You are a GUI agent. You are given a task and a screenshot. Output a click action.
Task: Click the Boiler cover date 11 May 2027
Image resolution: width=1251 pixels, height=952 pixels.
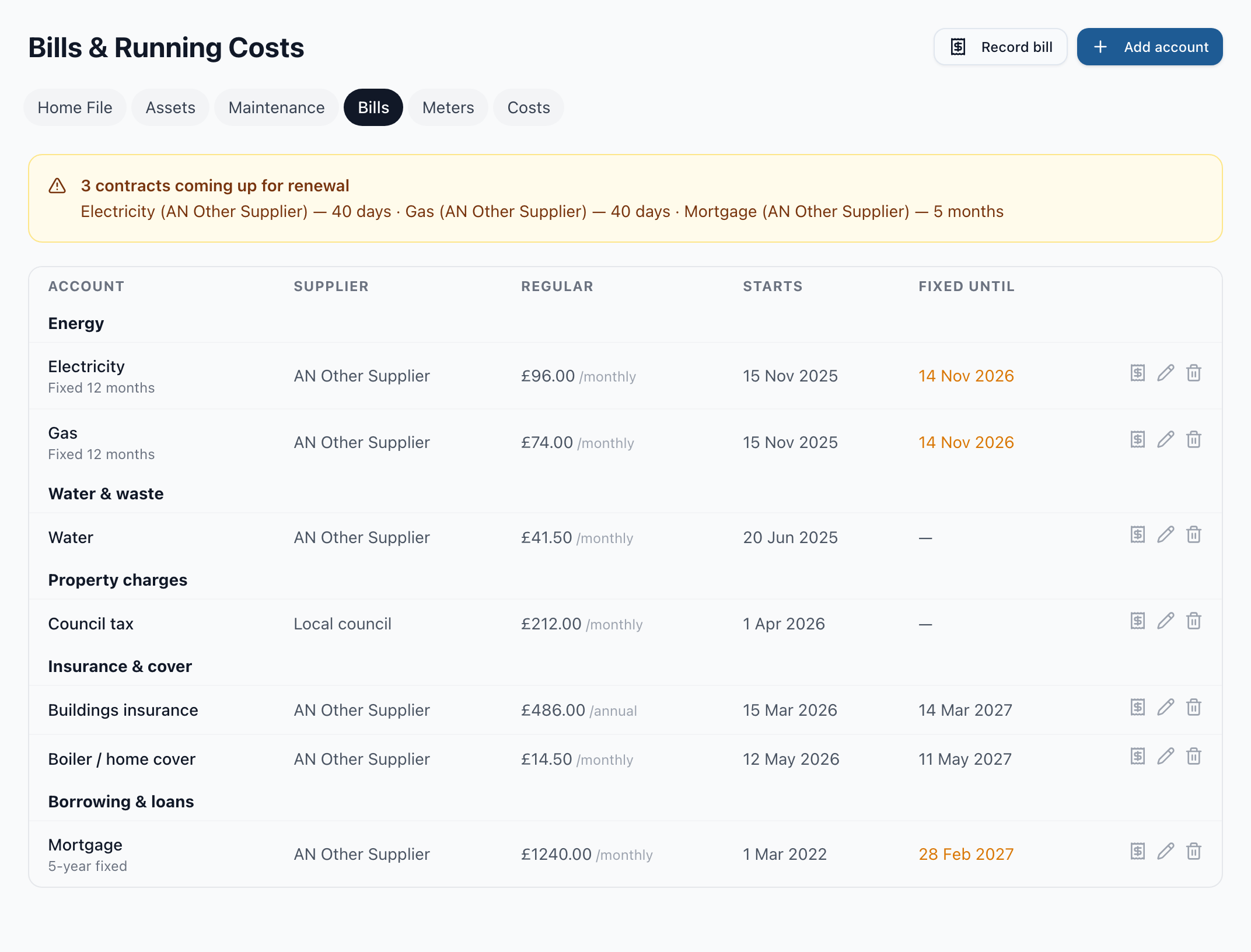(965, 759)
